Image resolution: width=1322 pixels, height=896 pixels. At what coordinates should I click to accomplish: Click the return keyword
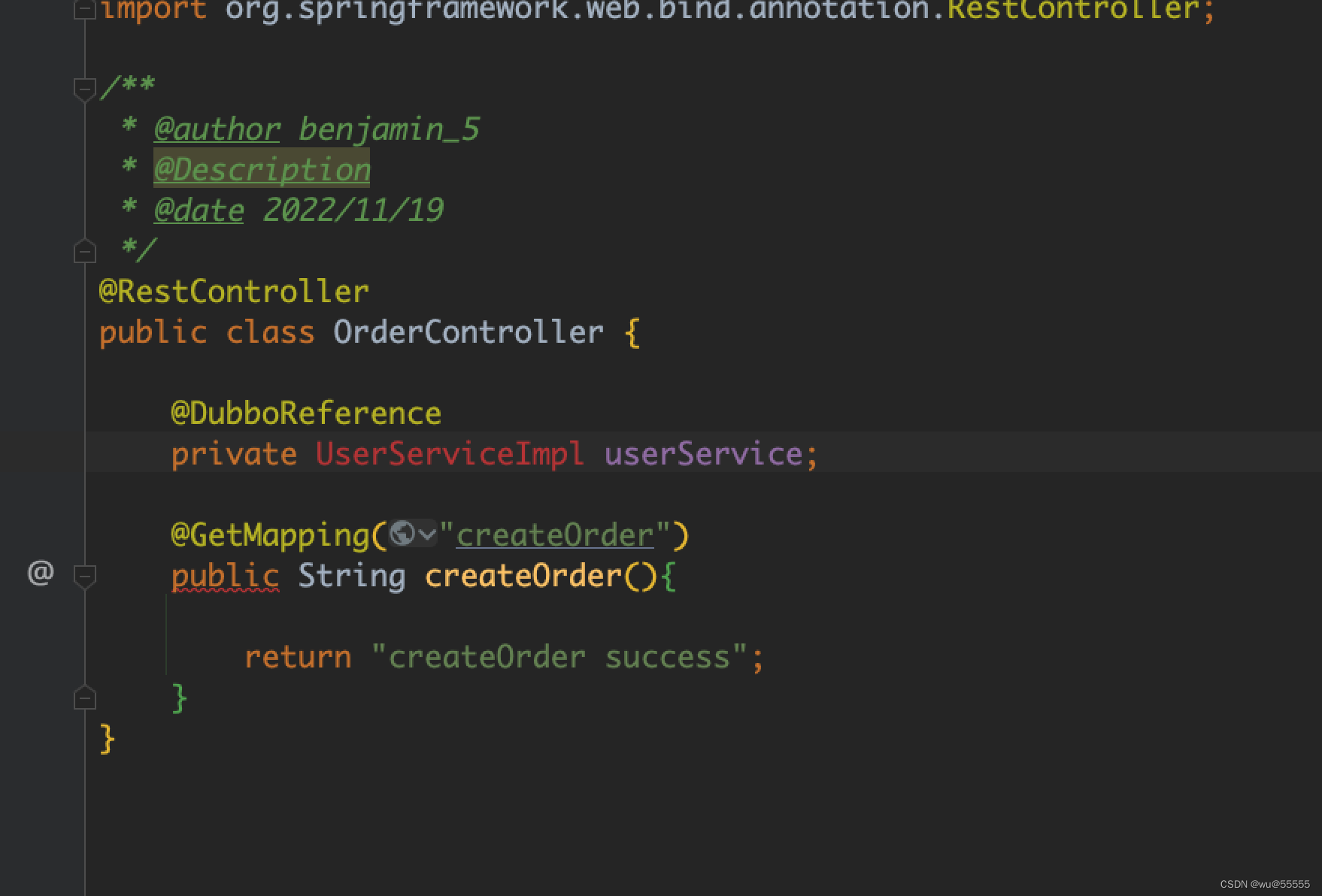click(298, 657)
